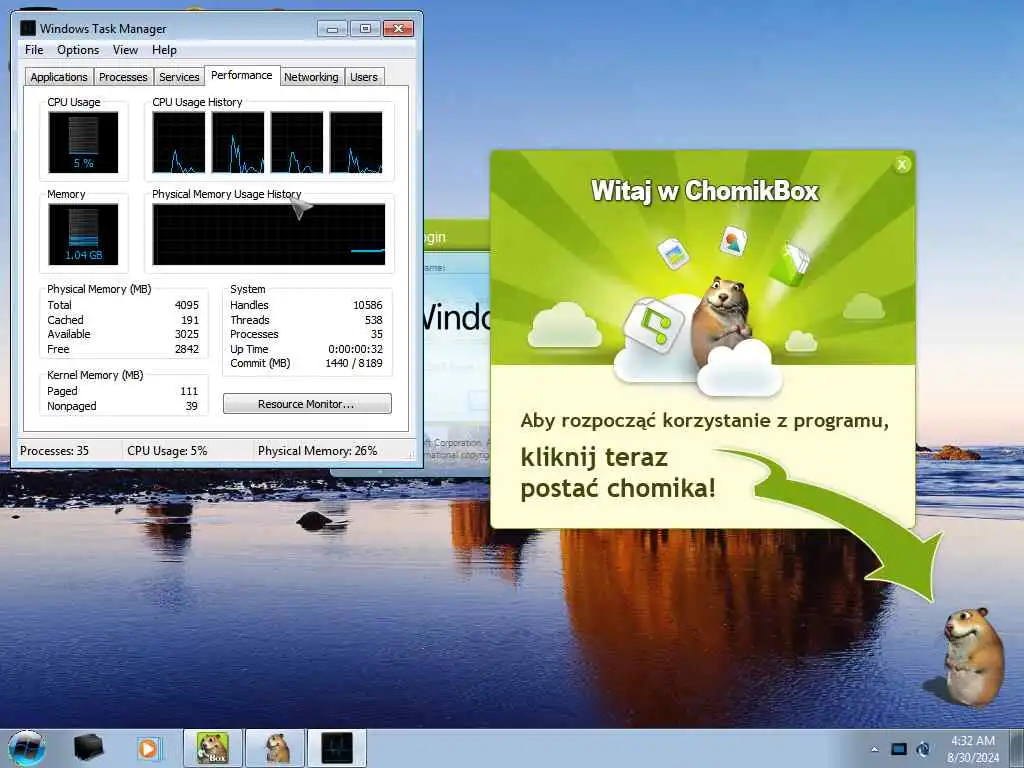Open the Options menu in Task Manager

pyautogui.click(x=78, y=50)
